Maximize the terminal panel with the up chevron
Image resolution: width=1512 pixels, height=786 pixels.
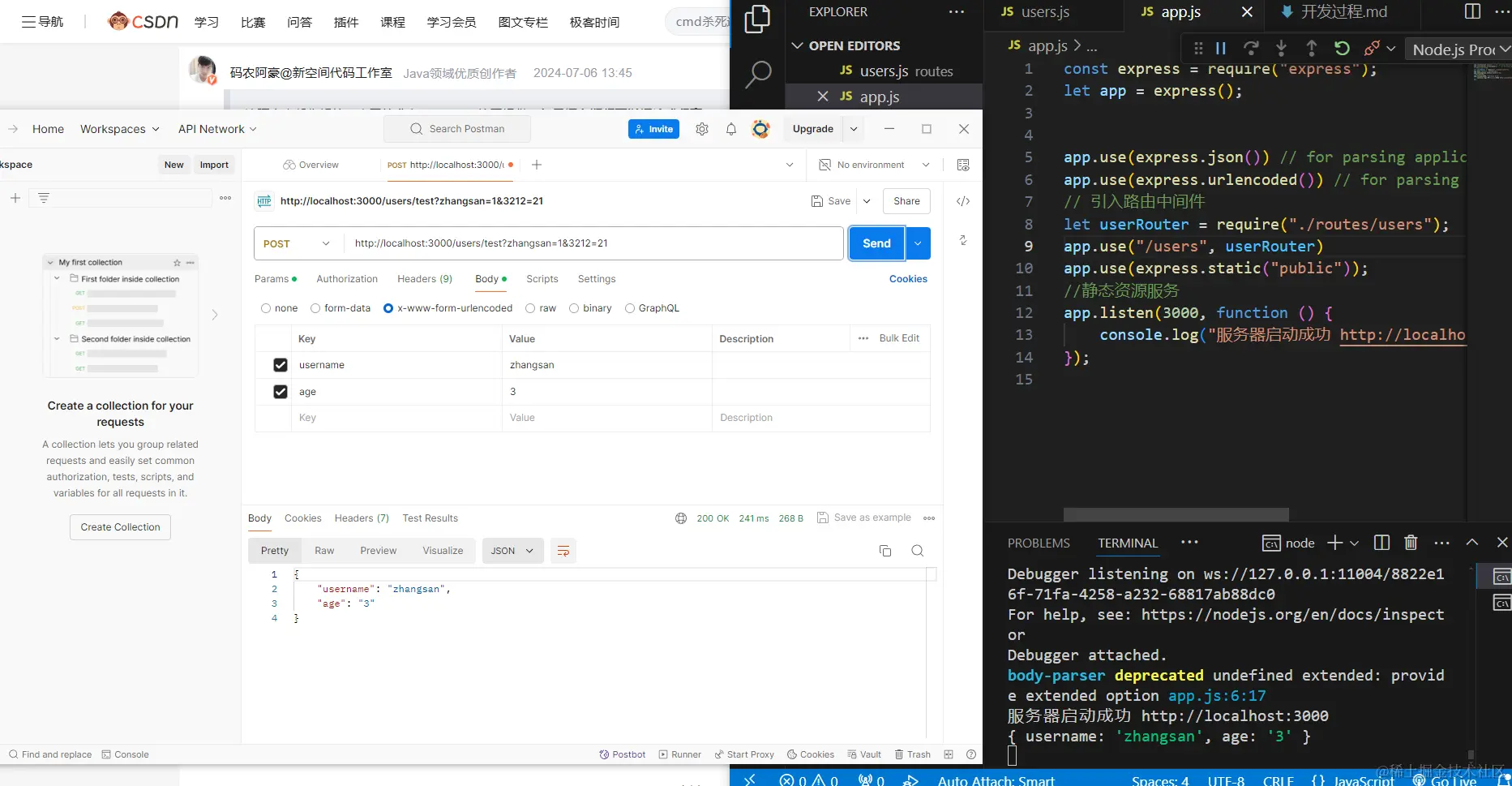(1472, 543)
